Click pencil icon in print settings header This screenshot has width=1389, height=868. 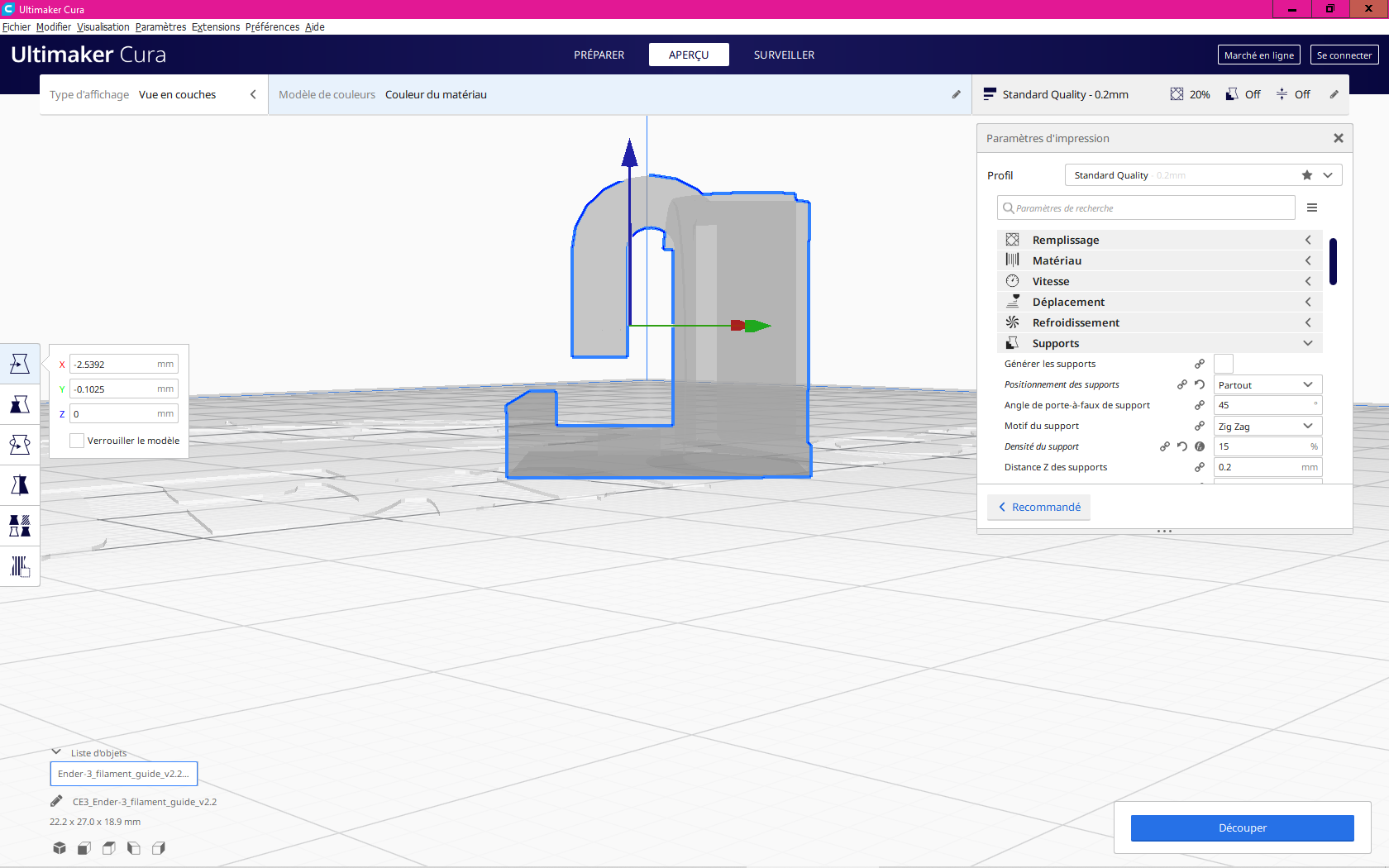(x=1334, y=94)
